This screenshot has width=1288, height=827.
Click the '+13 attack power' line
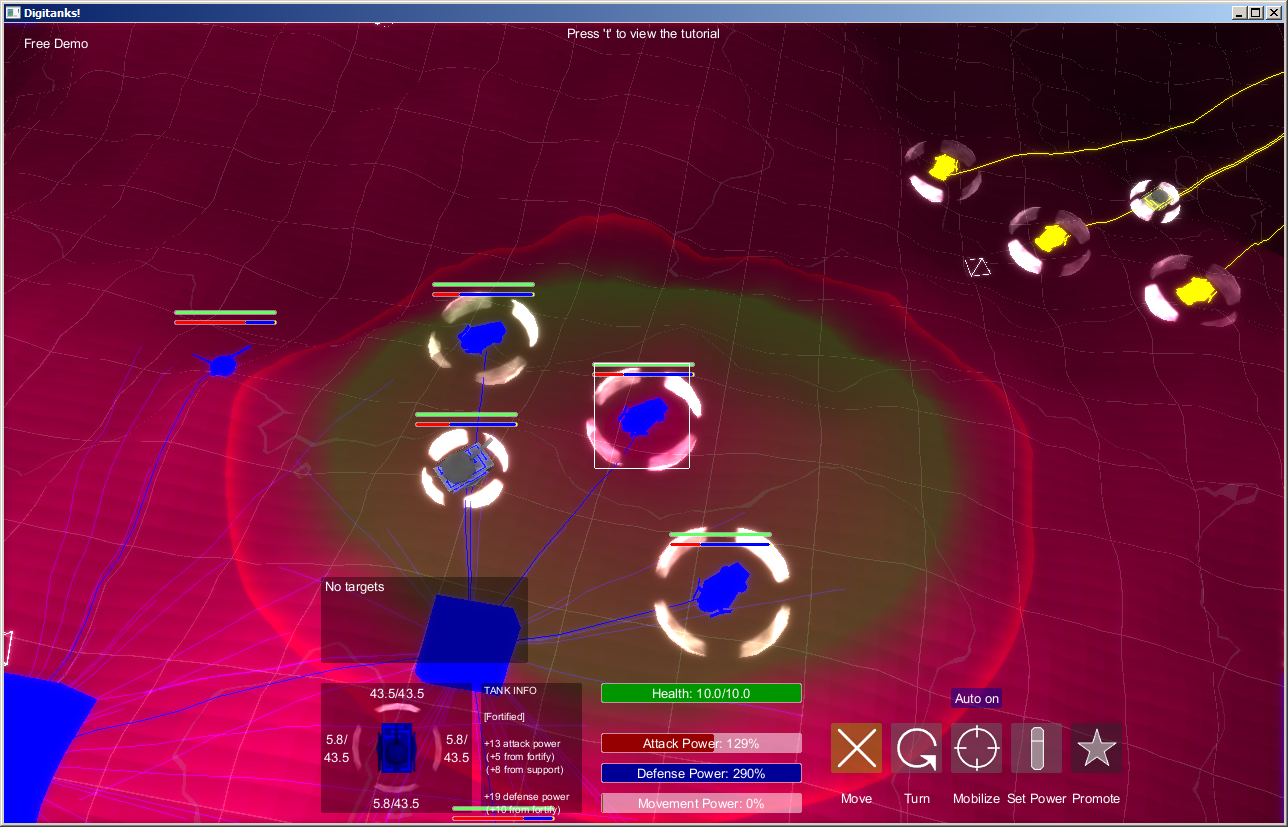pyautogui.click(x=521, y=743)
